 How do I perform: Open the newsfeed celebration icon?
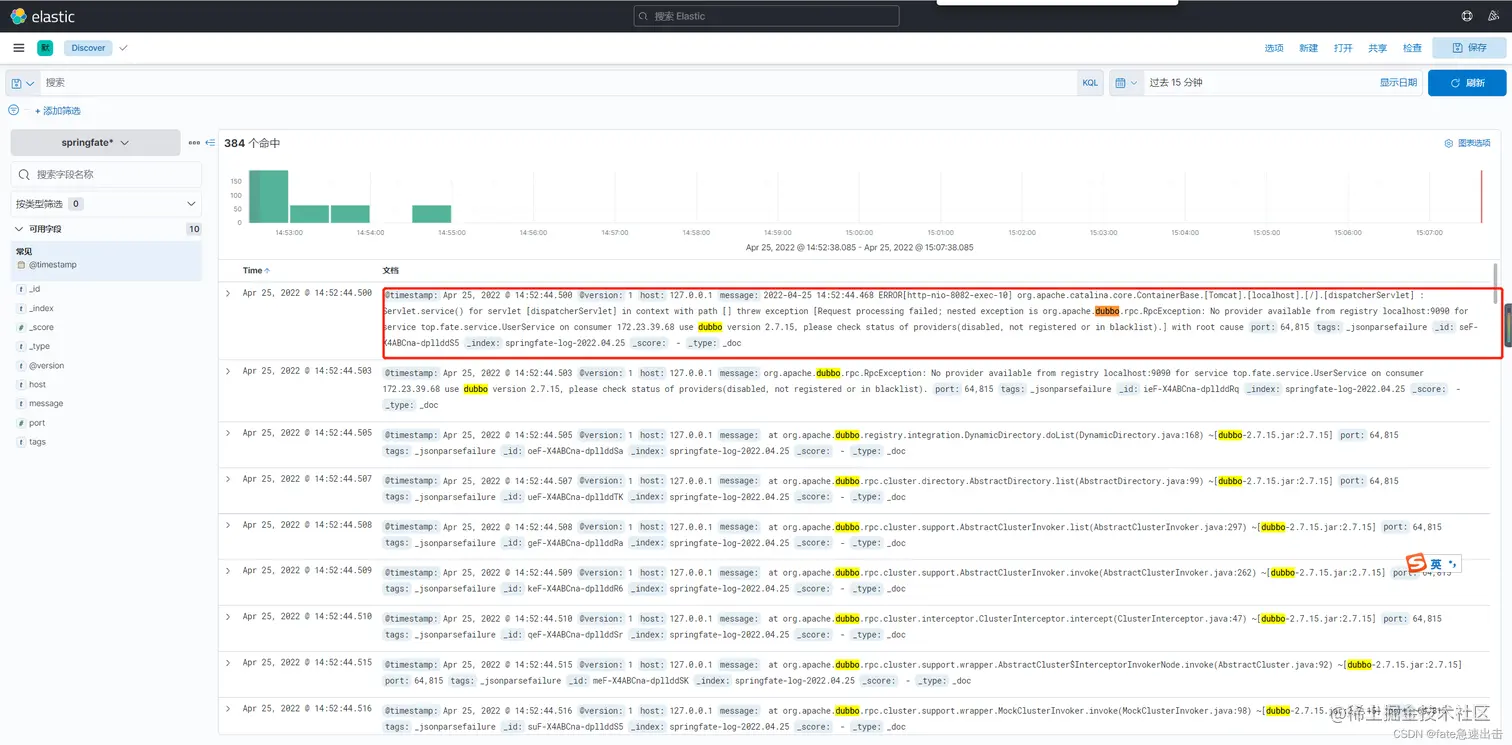pyautogui.click(x=1494, y=16)
